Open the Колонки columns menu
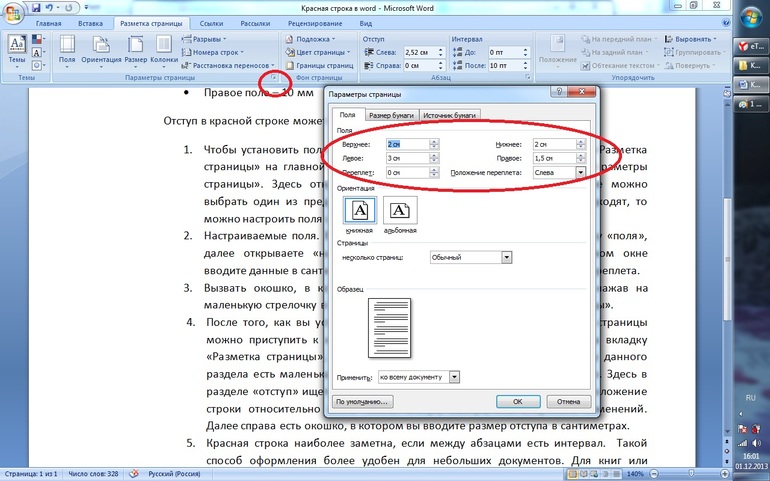Image resolution: width=770 pixels, height=481 pixels. point(164,52)
